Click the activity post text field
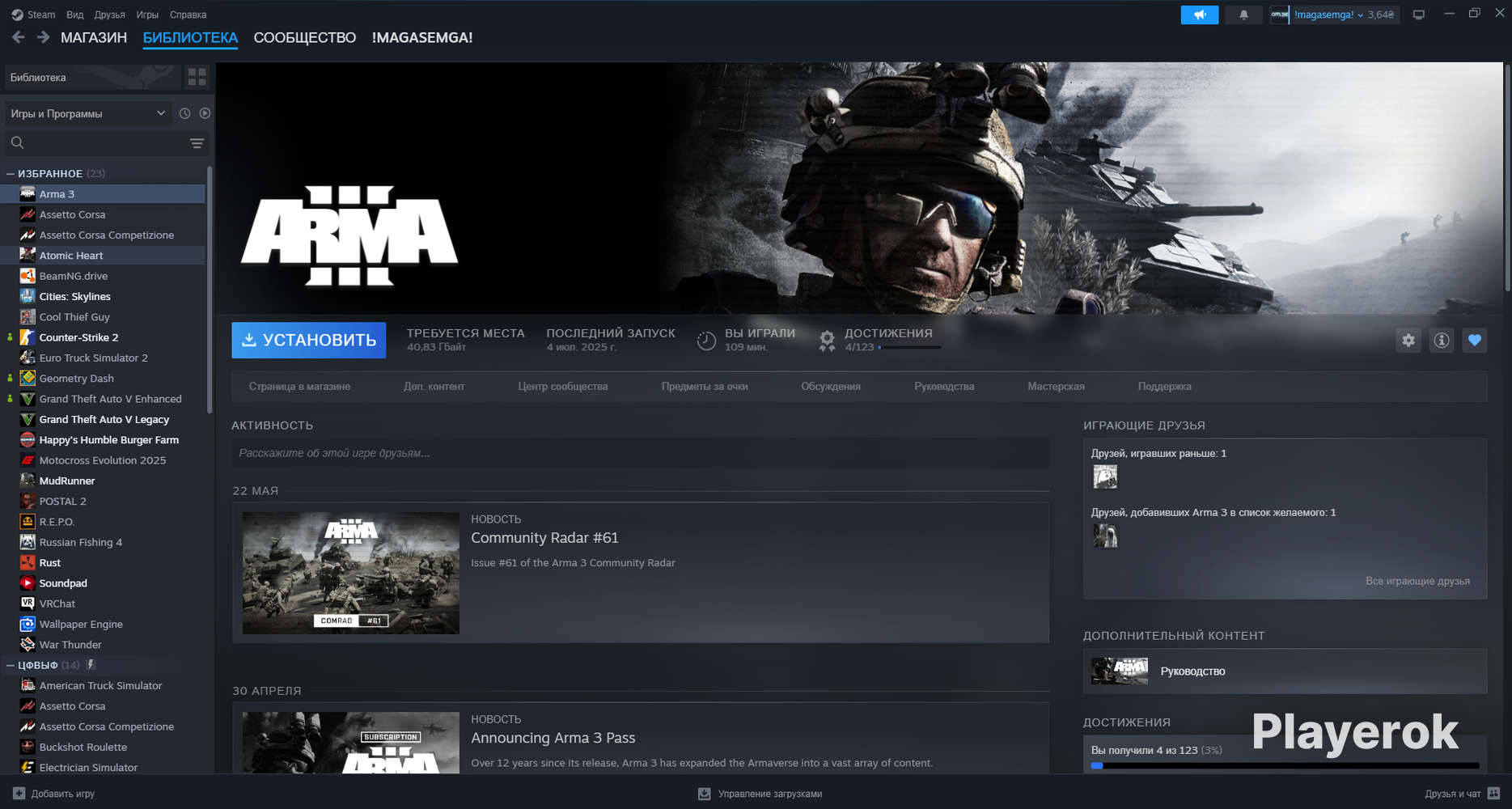 point(641,453)
